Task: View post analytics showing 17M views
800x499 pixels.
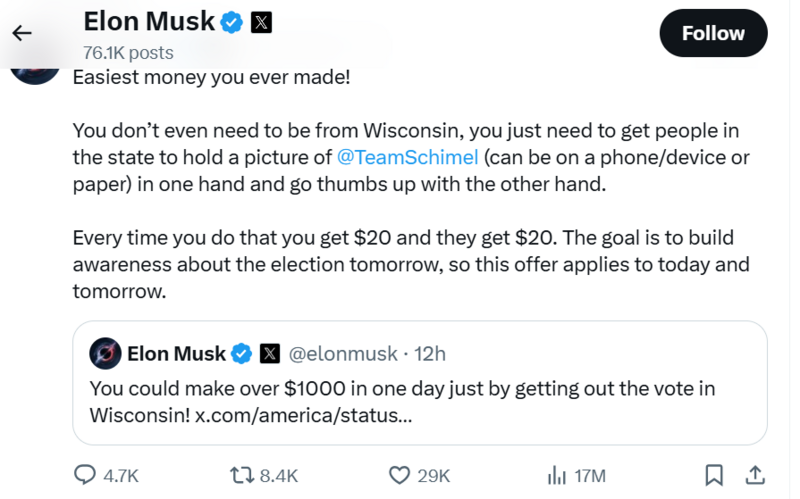Action: pyautogui.click(x=557, y=475)
